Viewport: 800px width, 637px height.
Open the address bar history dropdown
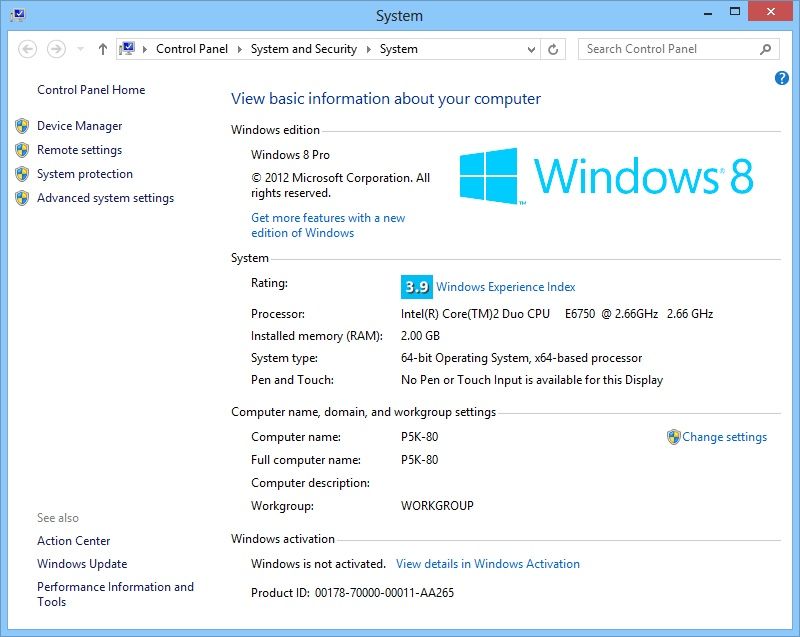tap(531, 49)
